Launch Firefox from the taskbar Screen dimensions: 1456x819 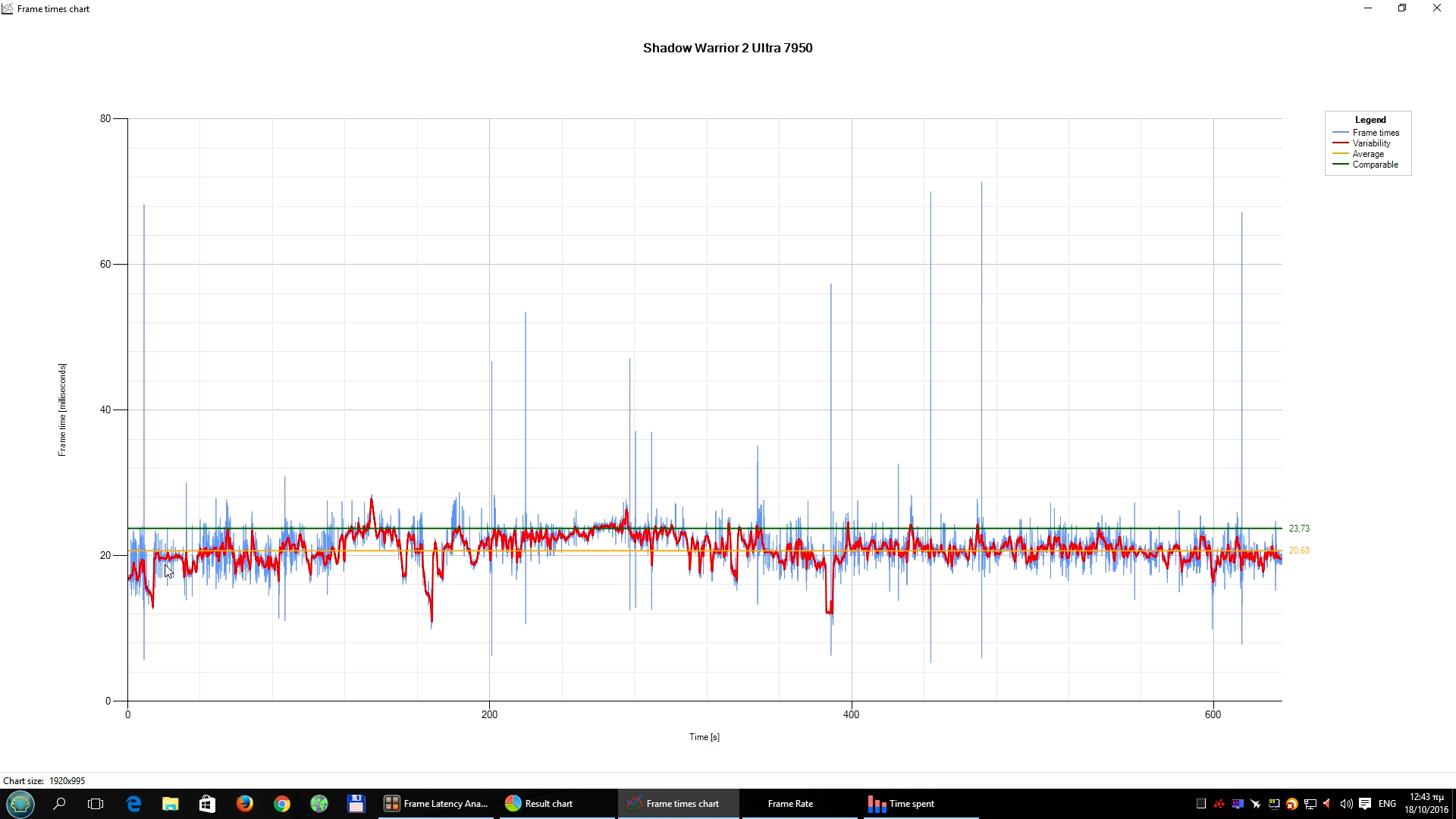coord(244,803)
